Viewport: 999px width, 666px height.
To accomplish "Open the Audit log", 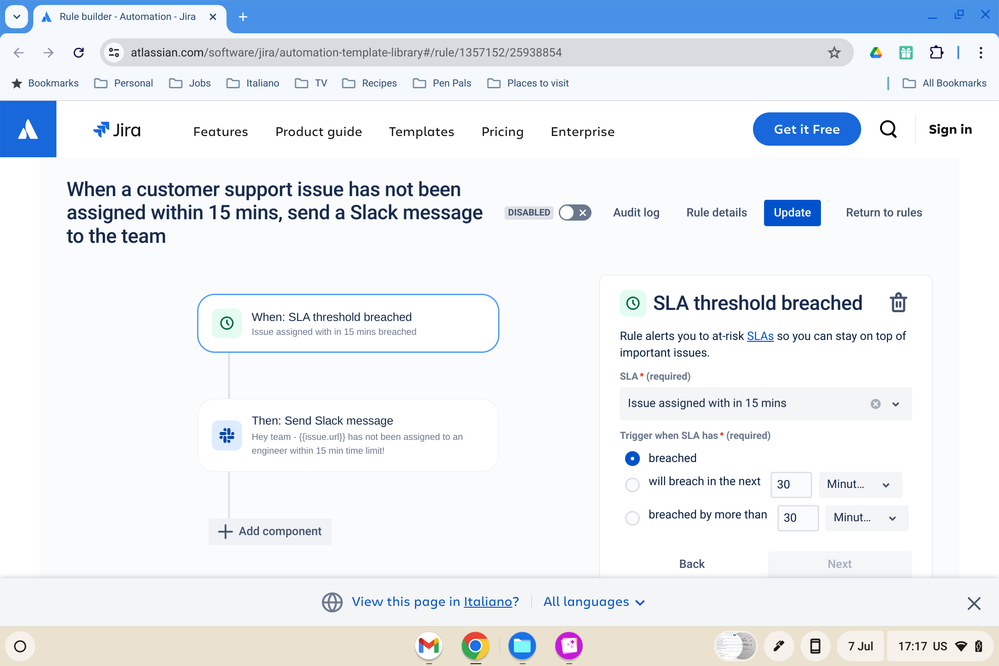I will (x=636, y=213).
